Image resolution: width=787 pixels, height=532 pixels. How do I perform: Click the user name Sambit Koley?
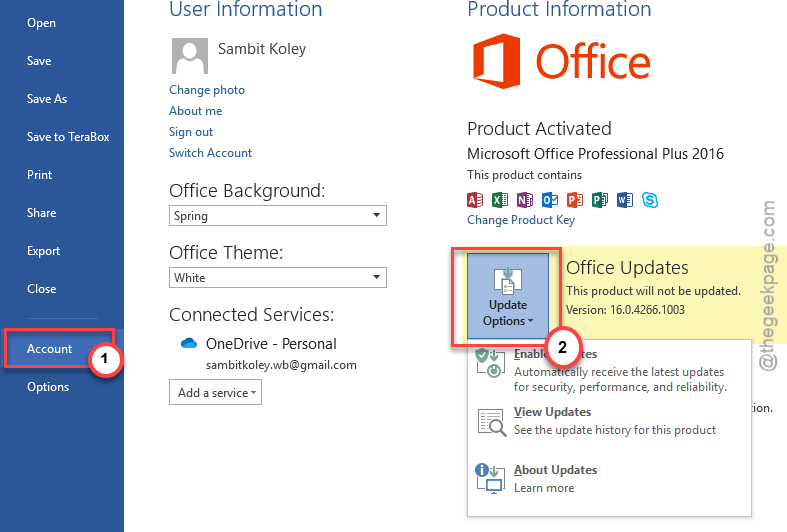click(261, 49)
